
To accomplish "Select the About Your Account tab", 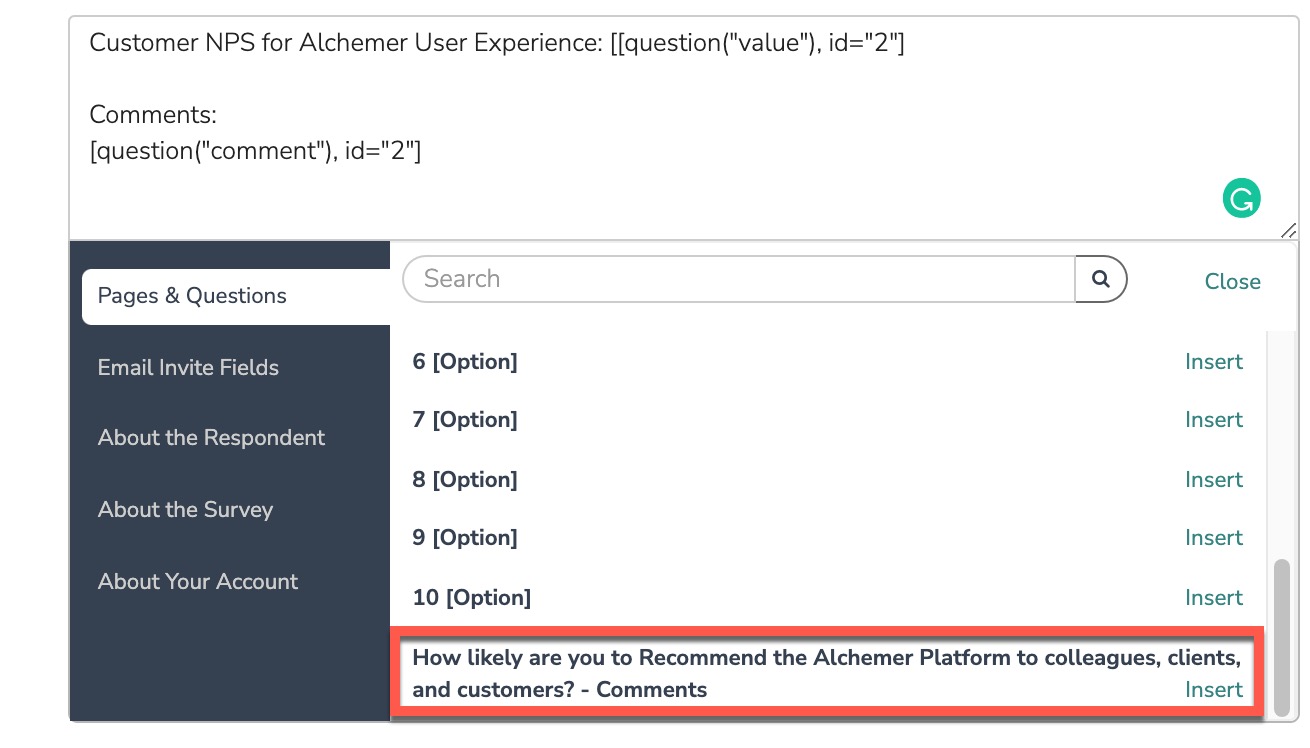I will click(x=198, y=582).
